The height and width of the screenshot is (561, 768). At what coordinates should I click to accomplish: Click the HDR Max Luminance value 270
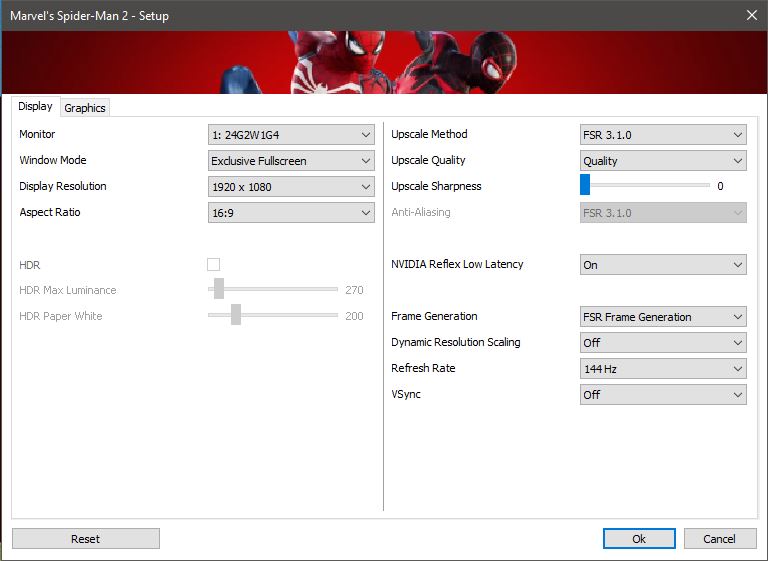coord(354,290)
